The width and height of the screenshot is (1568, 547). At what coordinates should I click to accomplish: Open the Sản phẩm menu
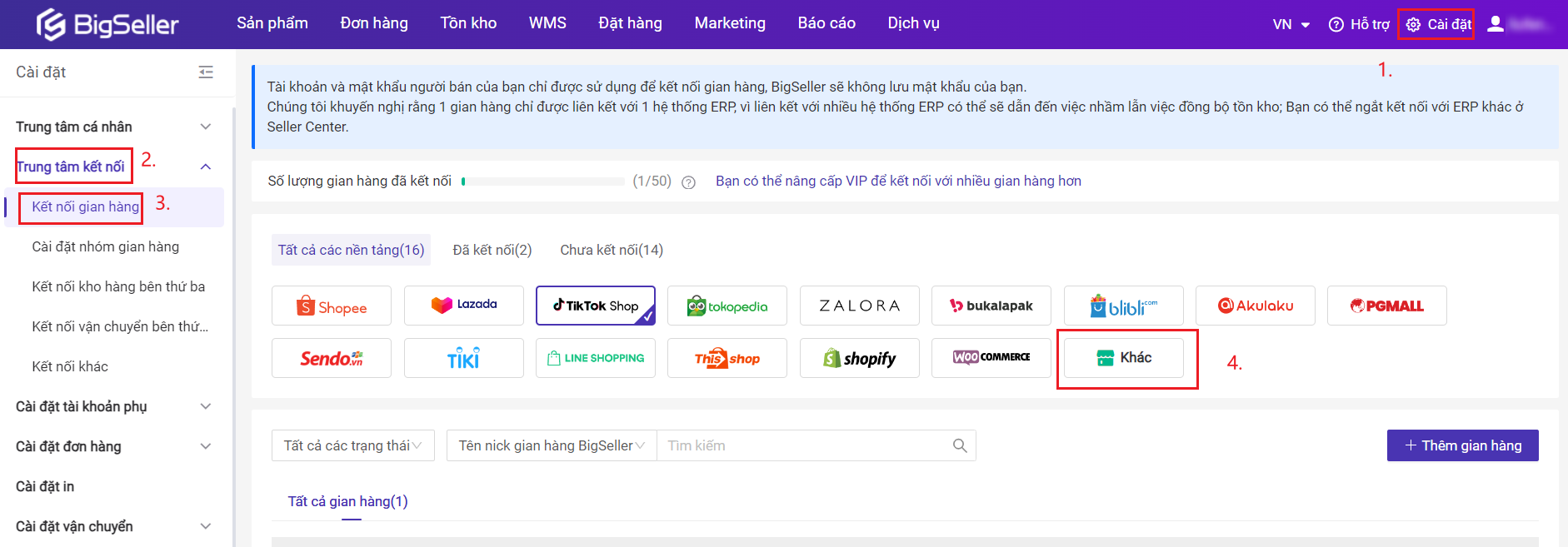(272, 23)
